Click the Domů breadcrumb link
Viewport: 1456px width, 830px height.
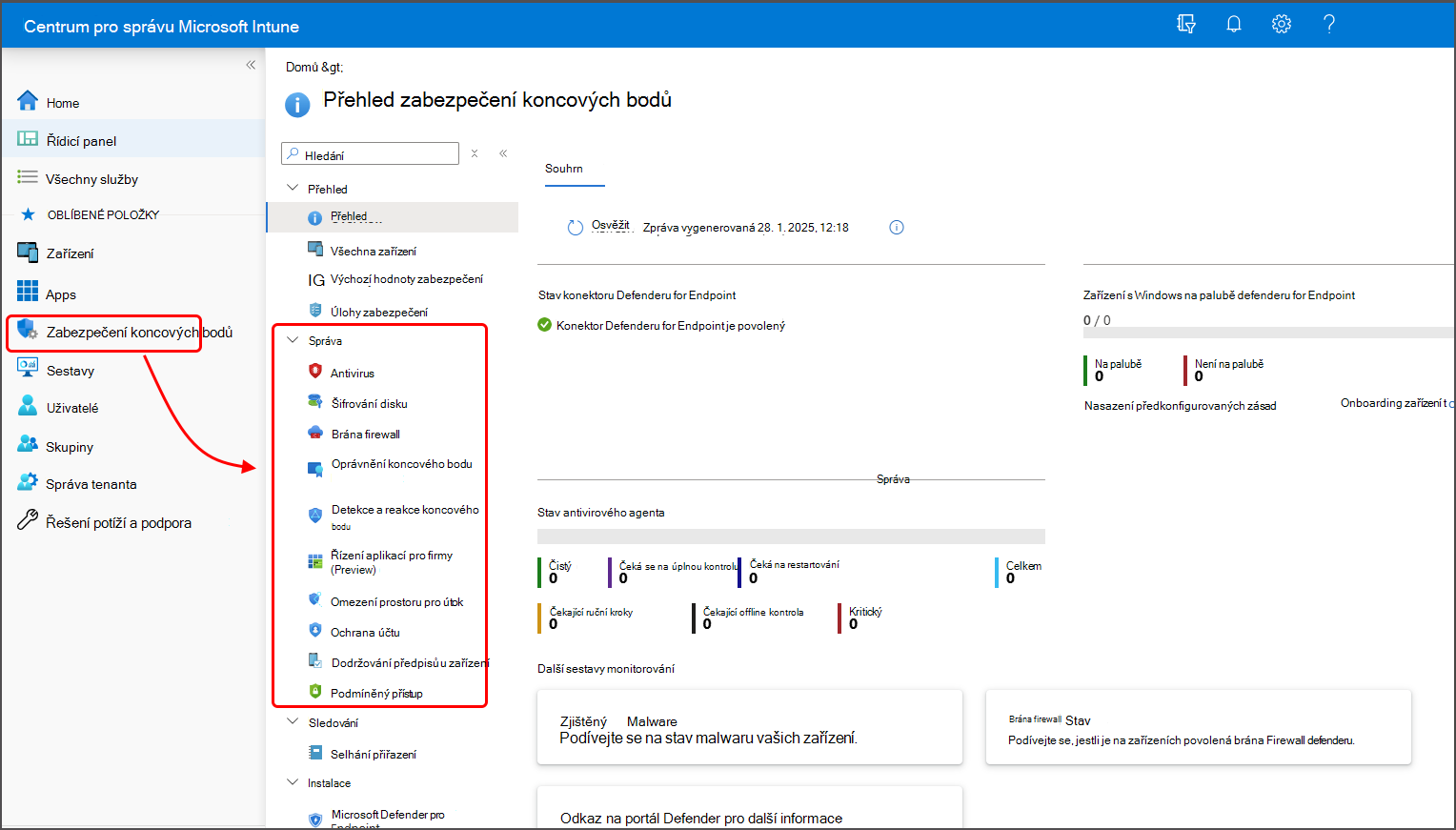coord(302,67)
